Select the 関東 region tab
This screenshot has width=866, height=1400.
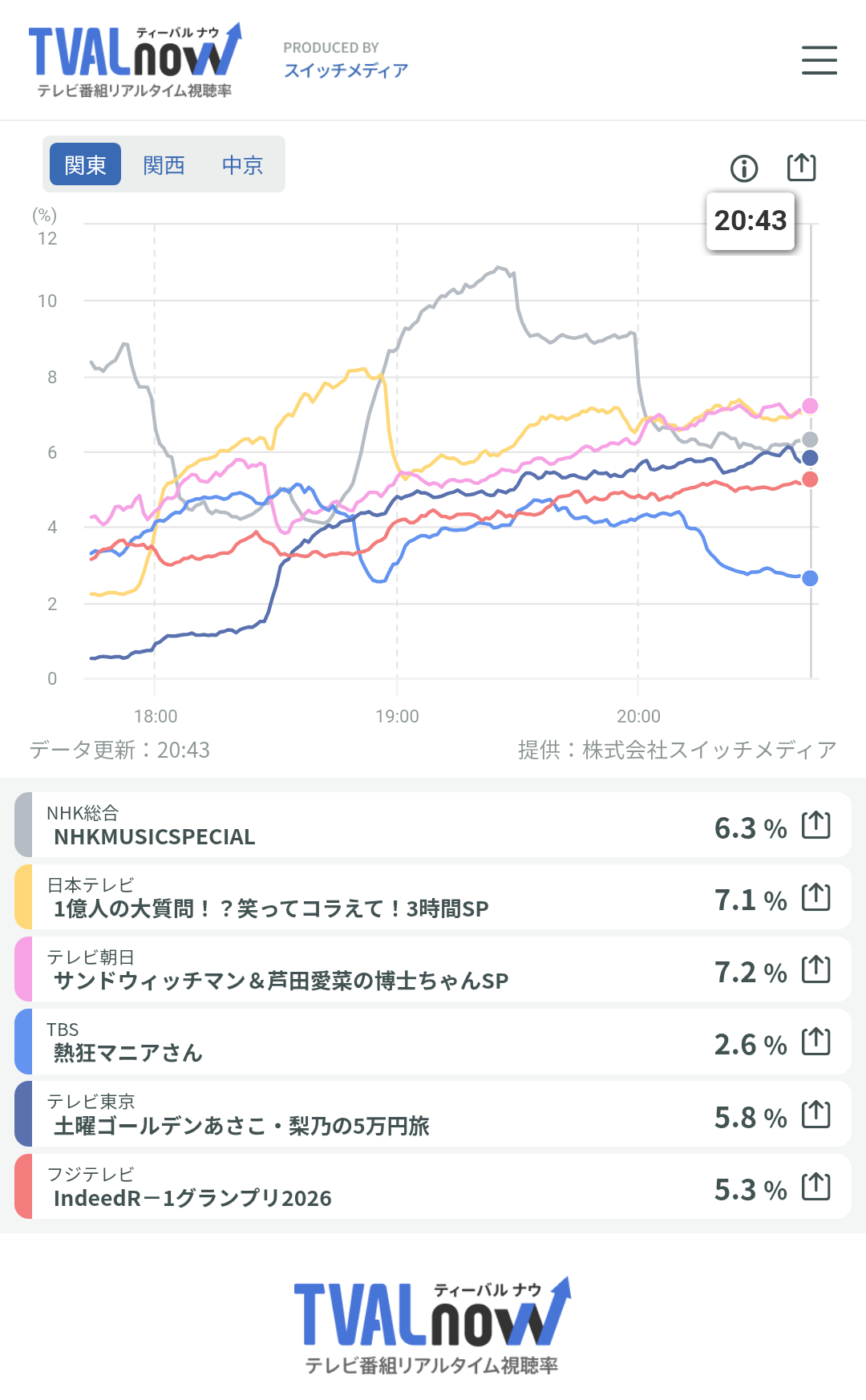click(85, 164)
